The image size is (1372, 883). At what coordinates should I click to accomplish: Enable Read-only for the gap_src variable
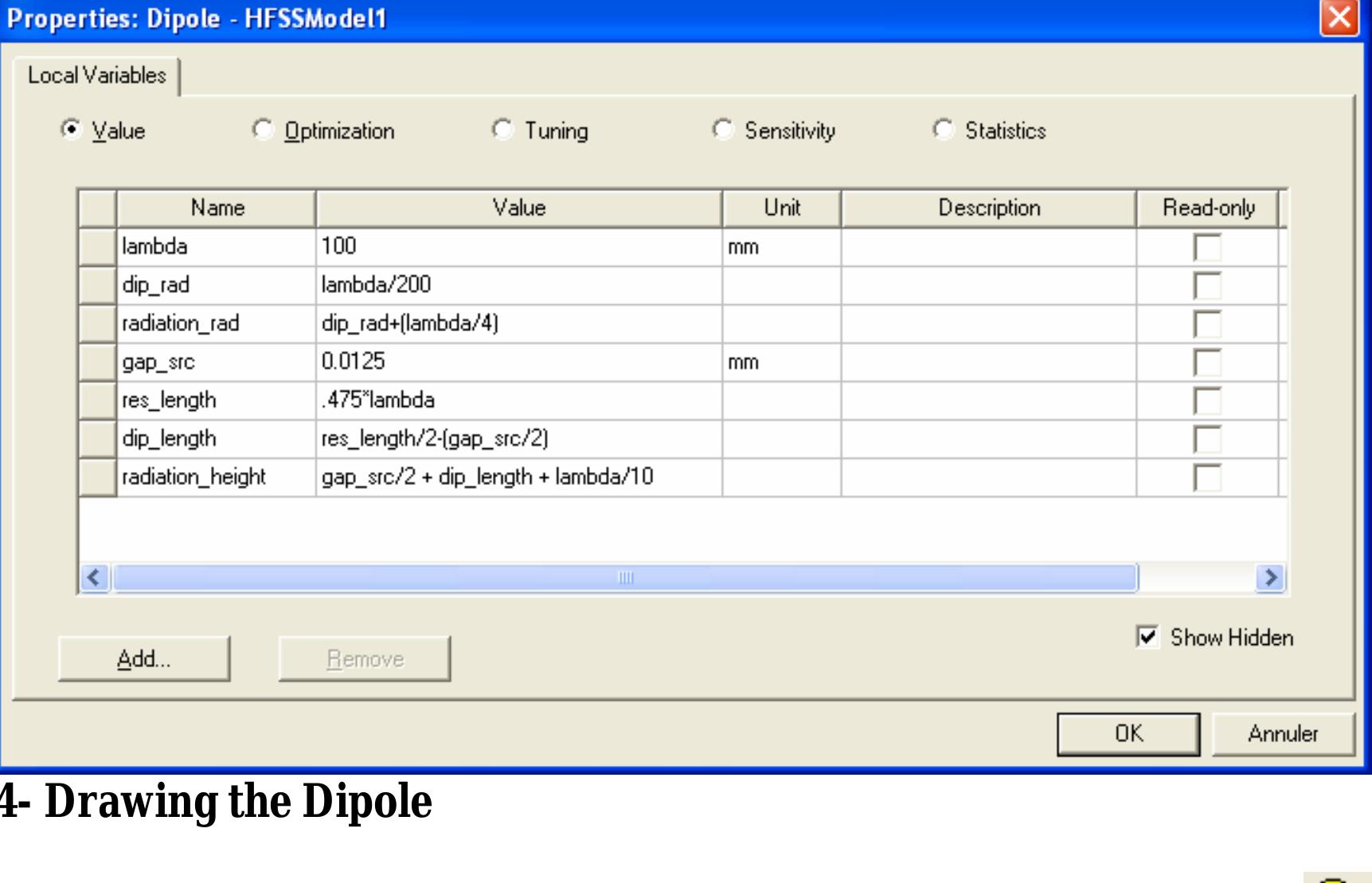pos(1209,361)
